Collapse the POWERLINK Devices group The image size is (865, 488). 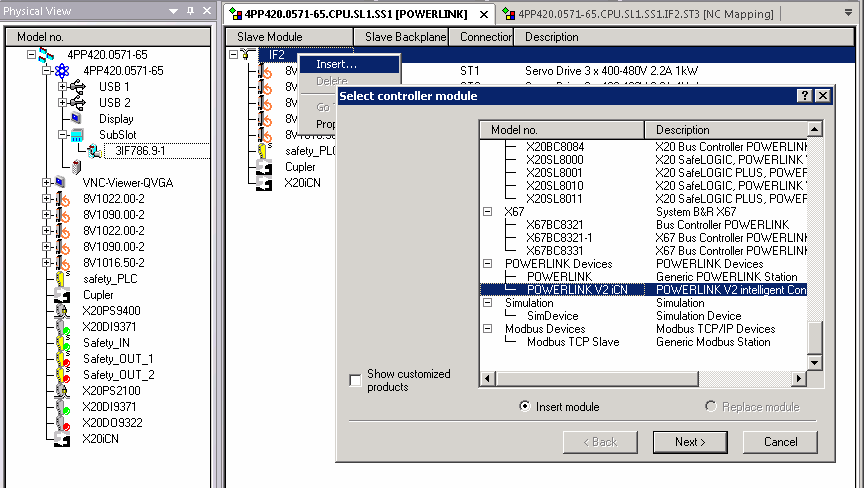tap(488, 264)
